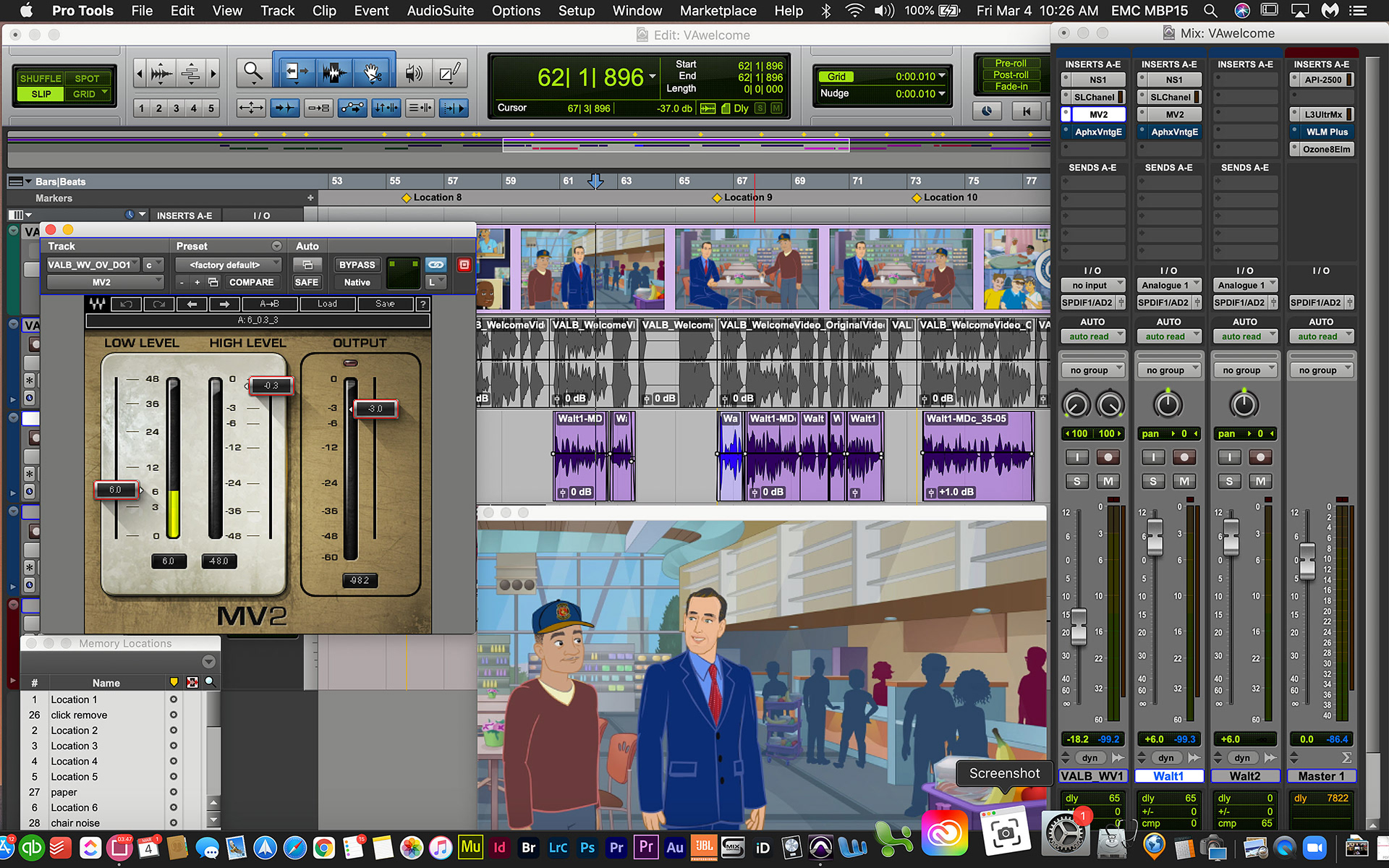Open the Setup menu
The height and width of the screenshot is (868, 1389).
click(x=576, y=11)
